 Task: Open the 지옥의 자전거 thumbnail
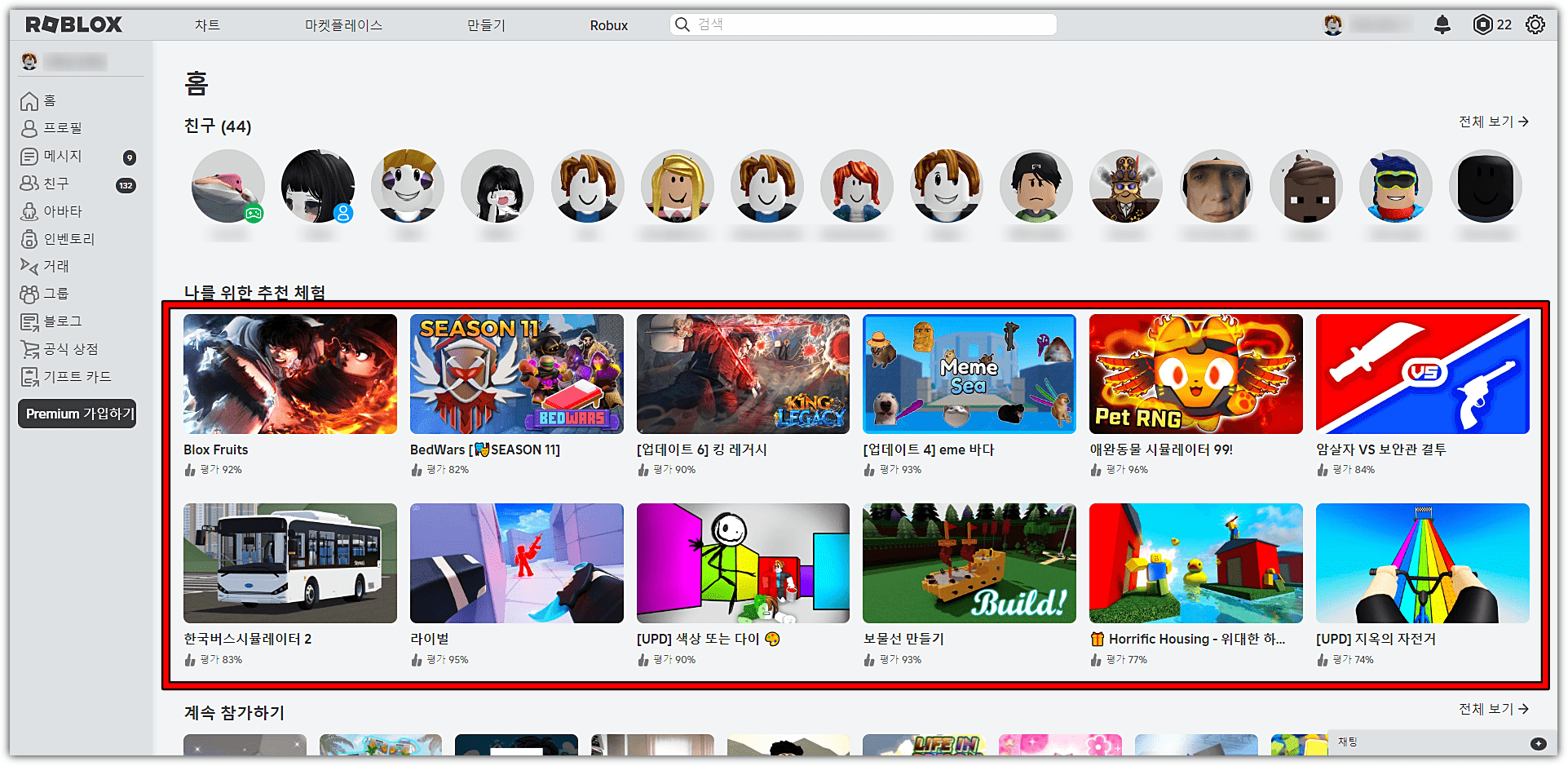1423,563
